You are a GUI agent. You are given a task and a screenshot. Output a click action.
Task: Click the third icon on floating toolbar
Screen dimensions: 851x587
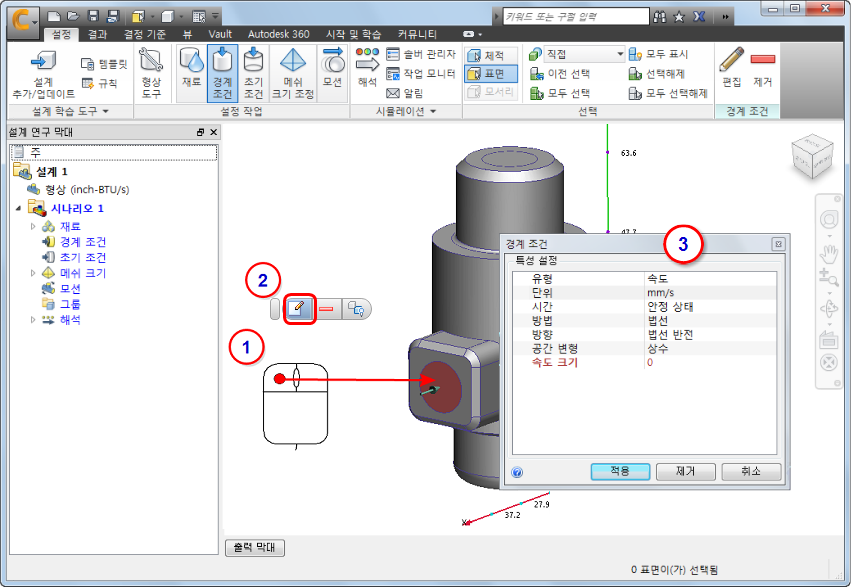(x=356, y=309)
